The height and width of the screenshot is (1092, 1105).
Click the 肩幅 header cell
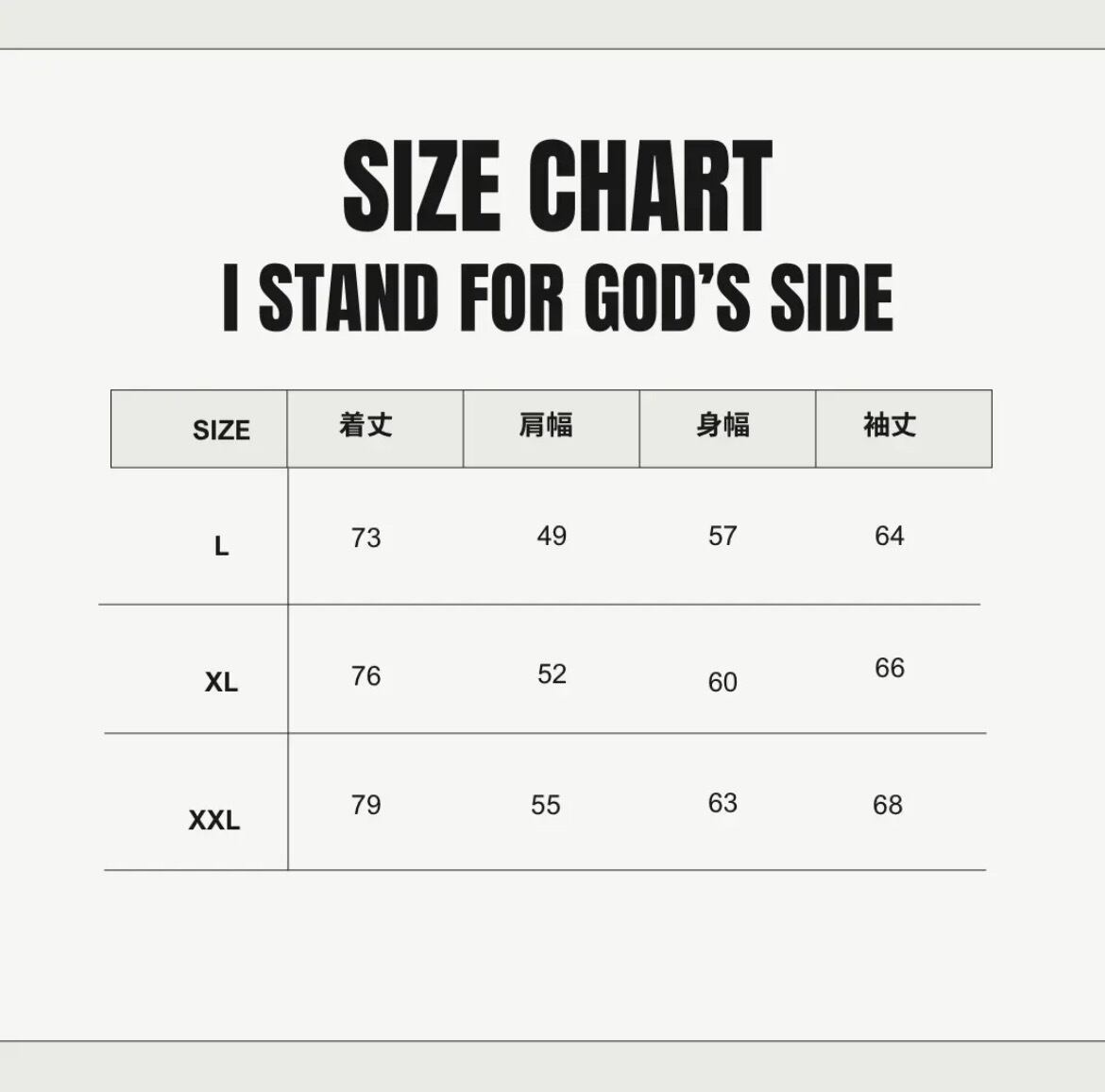546,425
